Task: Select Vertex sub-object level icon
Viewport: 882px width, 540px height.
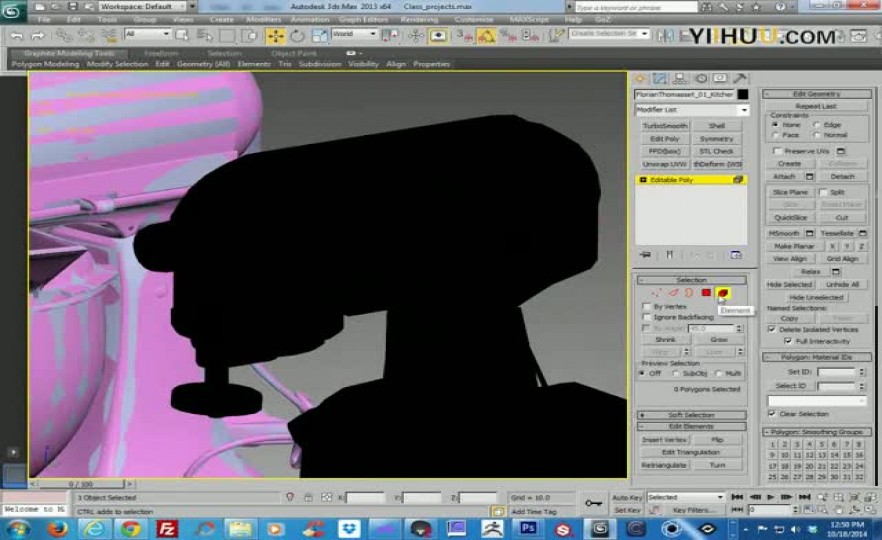Action: coord(656,292)
